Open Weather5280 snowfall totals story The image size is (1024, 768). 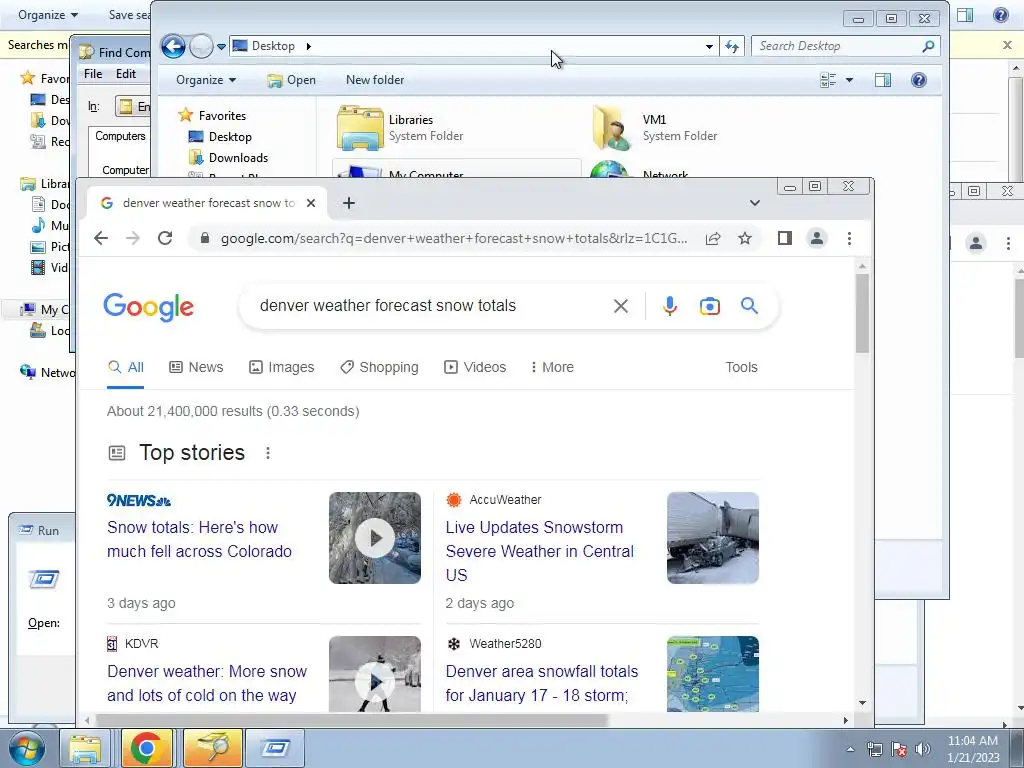[x=542, y=683]
